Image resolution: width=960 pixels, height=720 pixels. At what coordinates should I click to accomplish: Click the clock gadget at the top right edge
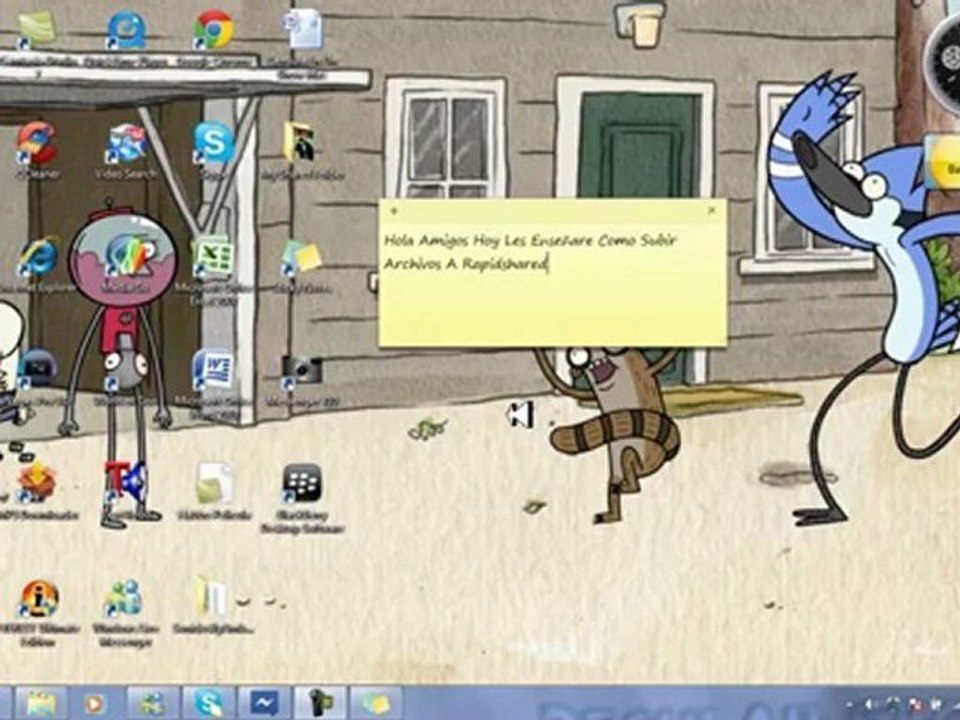point(943,61)
